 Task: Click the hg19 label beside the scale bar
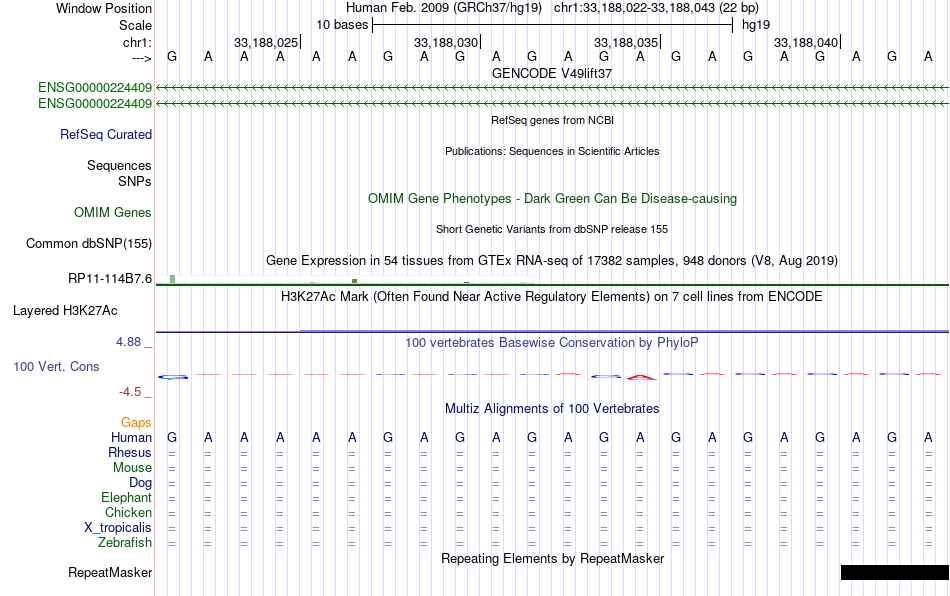pyautogui.click(x=756, y=25)
